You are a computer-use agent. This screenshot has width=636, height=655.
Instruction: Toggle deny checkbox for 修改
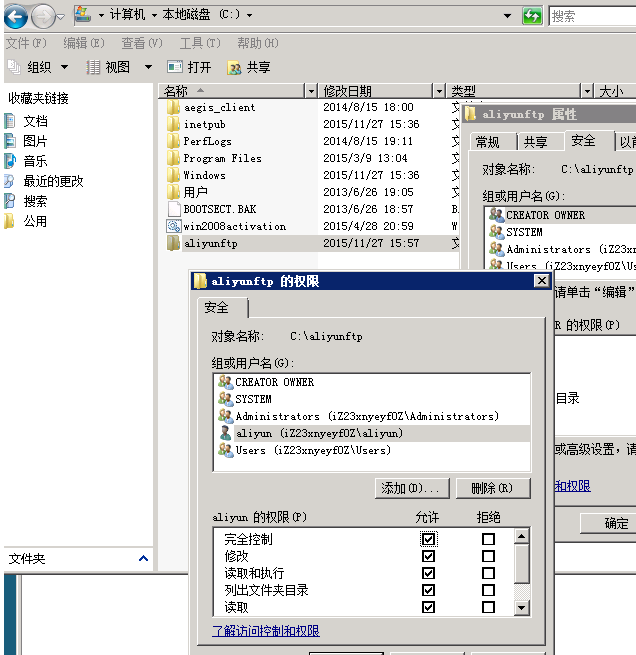488,556
